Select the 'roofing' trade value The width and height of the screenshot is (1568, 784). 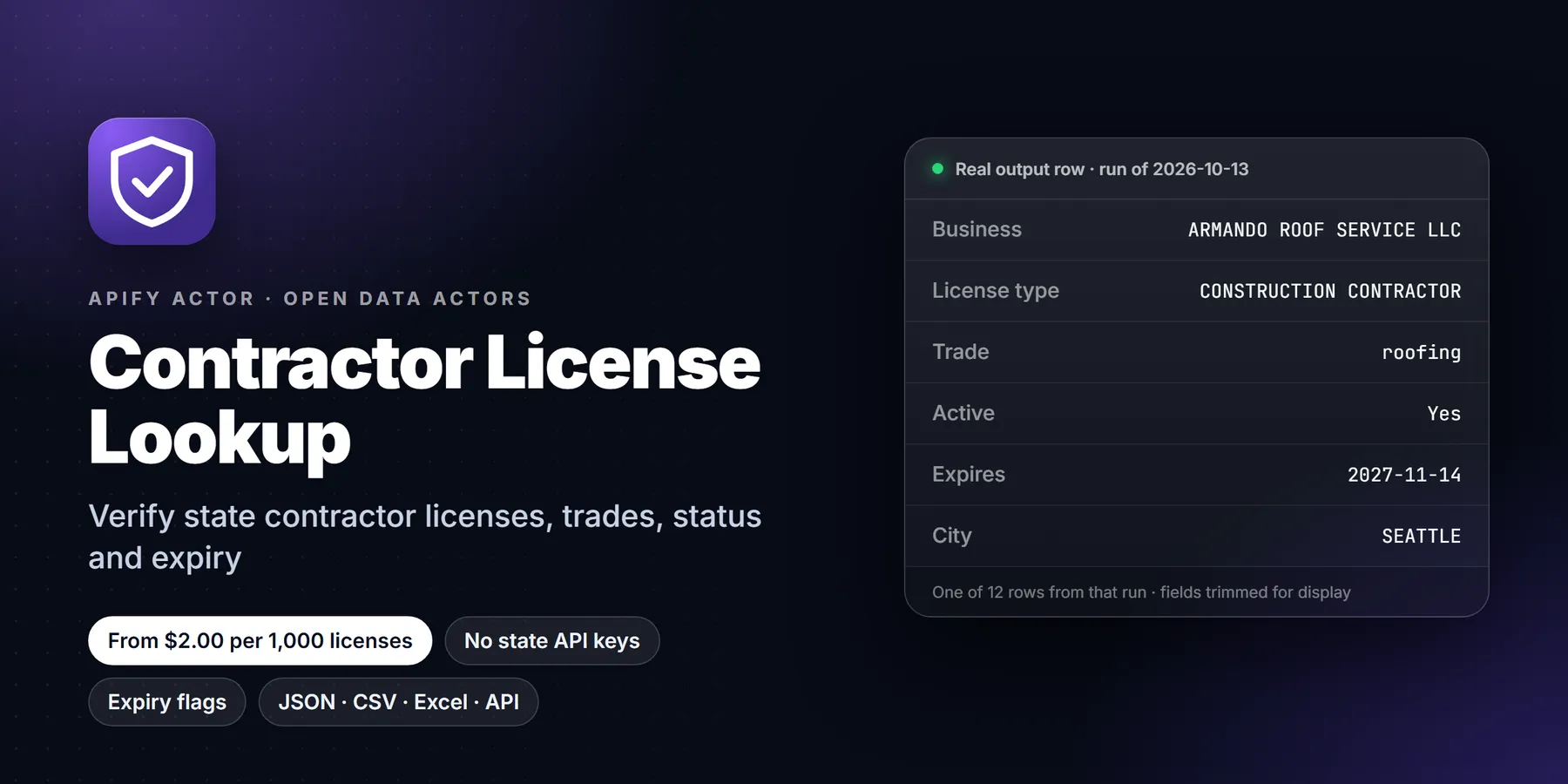pyautogui.click(x=1421, y=353)
